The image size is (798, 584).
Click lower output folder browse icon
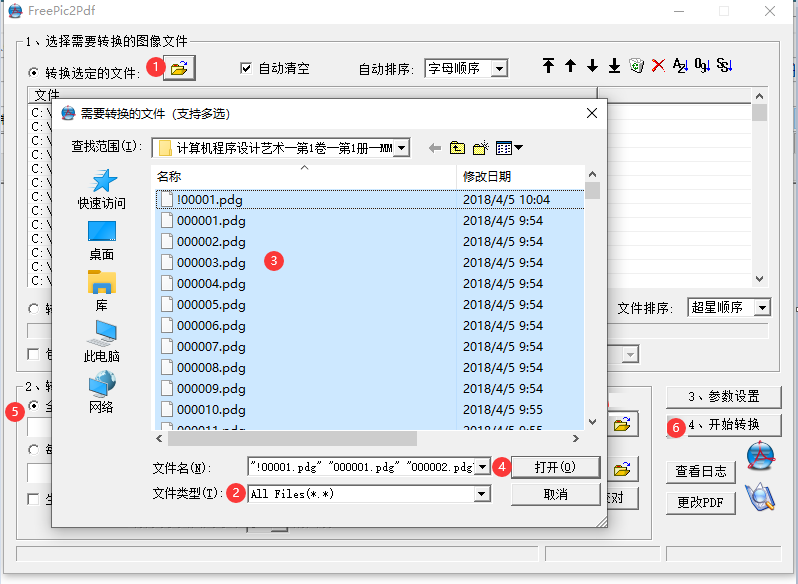pos(622,469)
